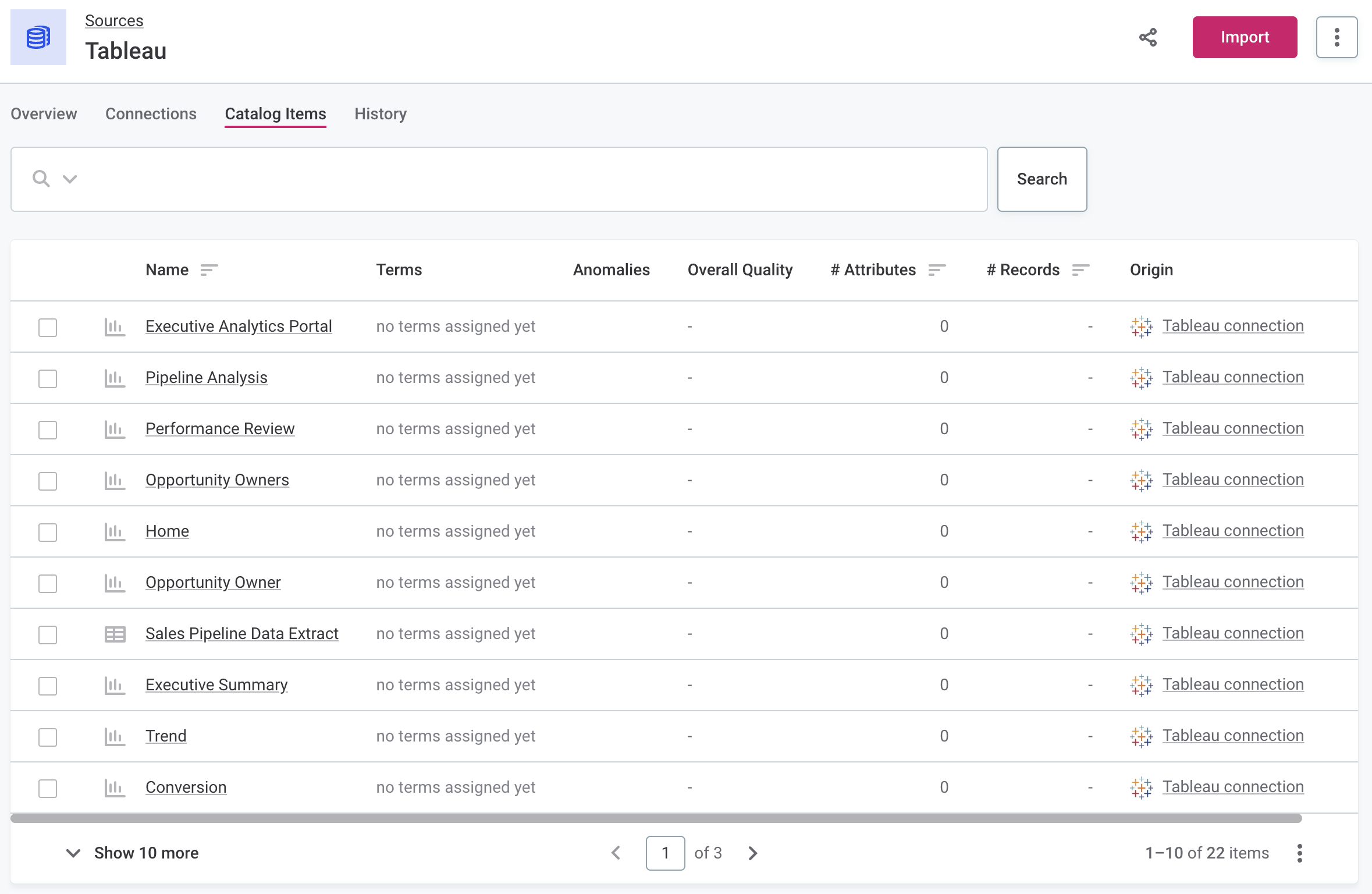
Task: Sort by the # Records column icon
Action: click(1080, 270)
